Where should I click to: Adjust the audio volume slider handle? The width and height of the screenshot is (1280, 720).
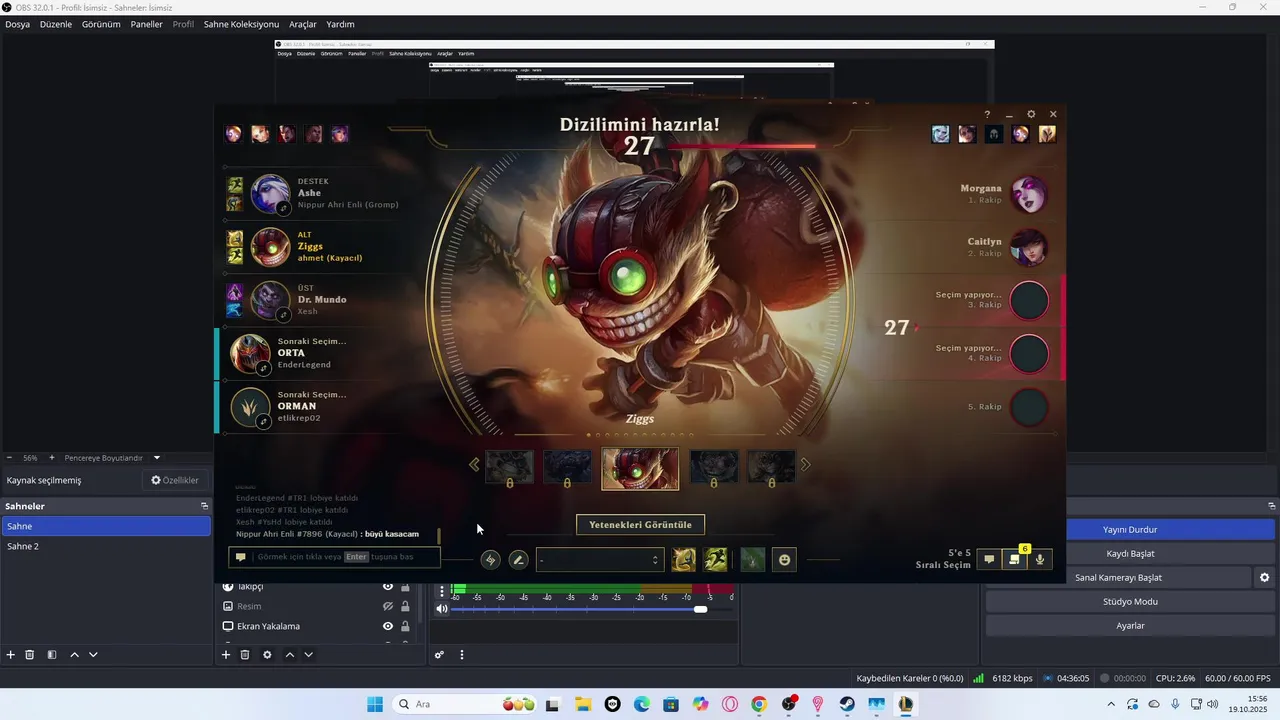tap(700, 609)
